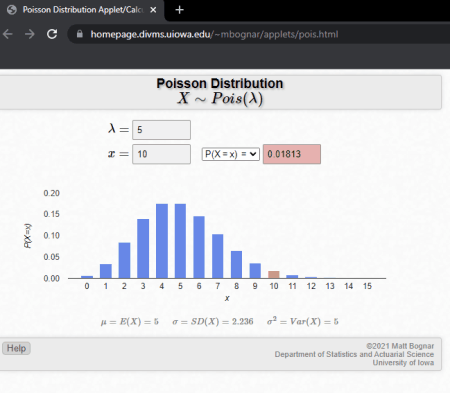The width and height of the screenshot is (450, 393).
Task: Click the bar for x = 5
Action: [180, 241]
